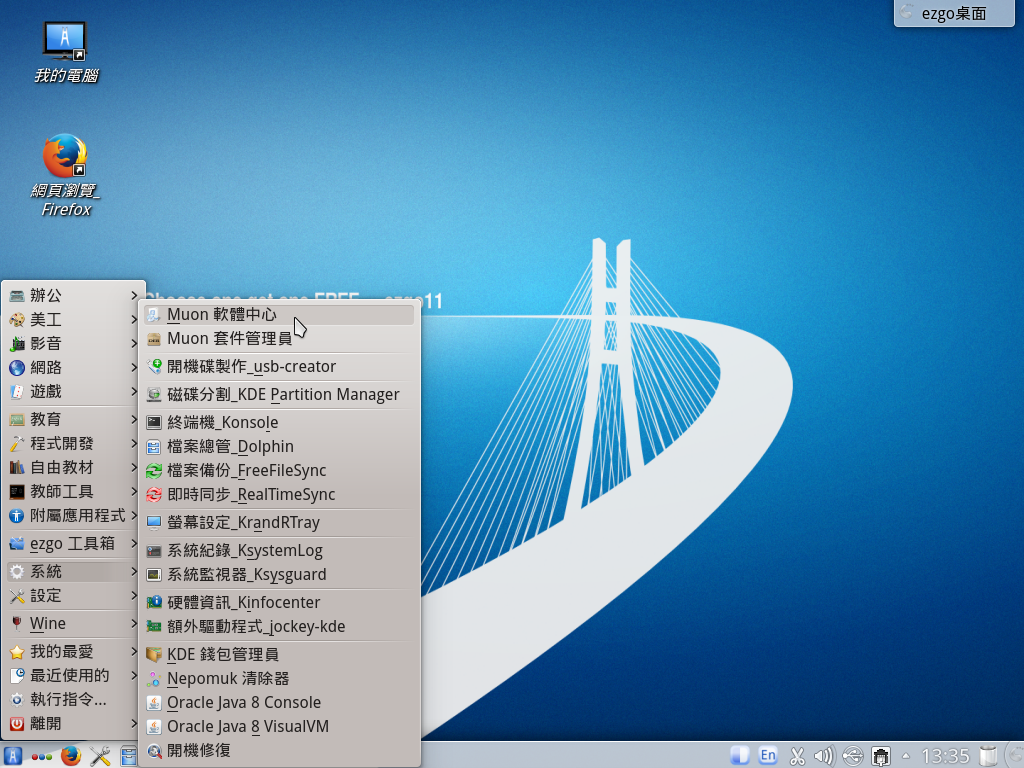Expand the ezgo 工具箱 submenu
This screenshot has width=1024, height=768.
click(70, 543)
